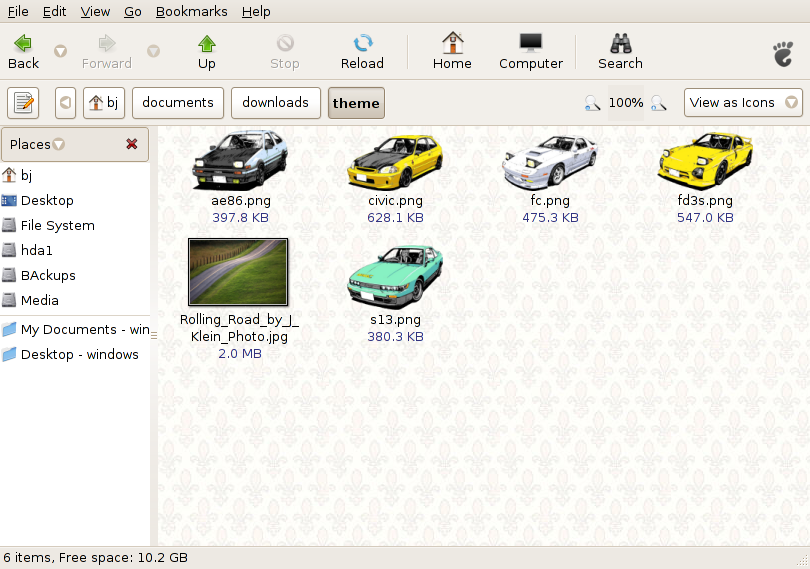Open Desktop in Places sidebar

75,200
